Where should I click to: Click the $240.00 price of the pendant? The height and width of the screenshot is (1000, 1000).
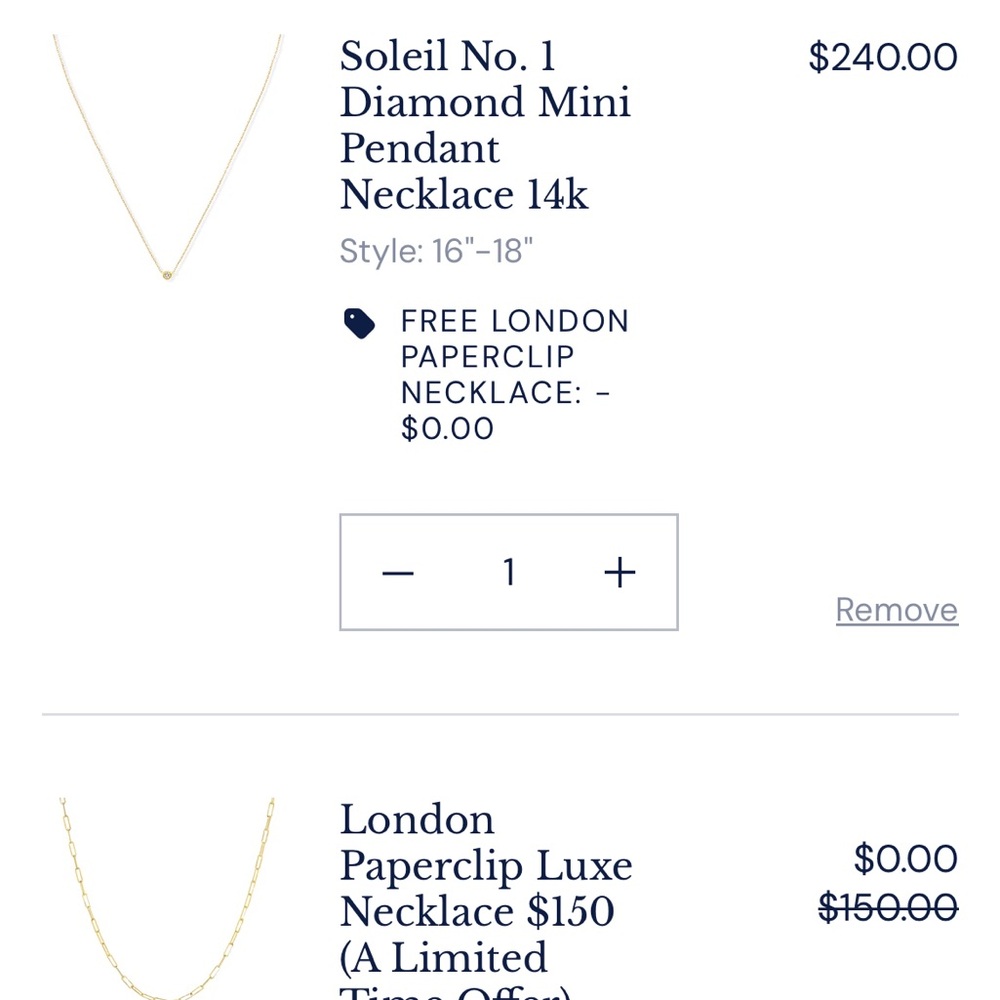pyautogui.click(x=885, y=55)
